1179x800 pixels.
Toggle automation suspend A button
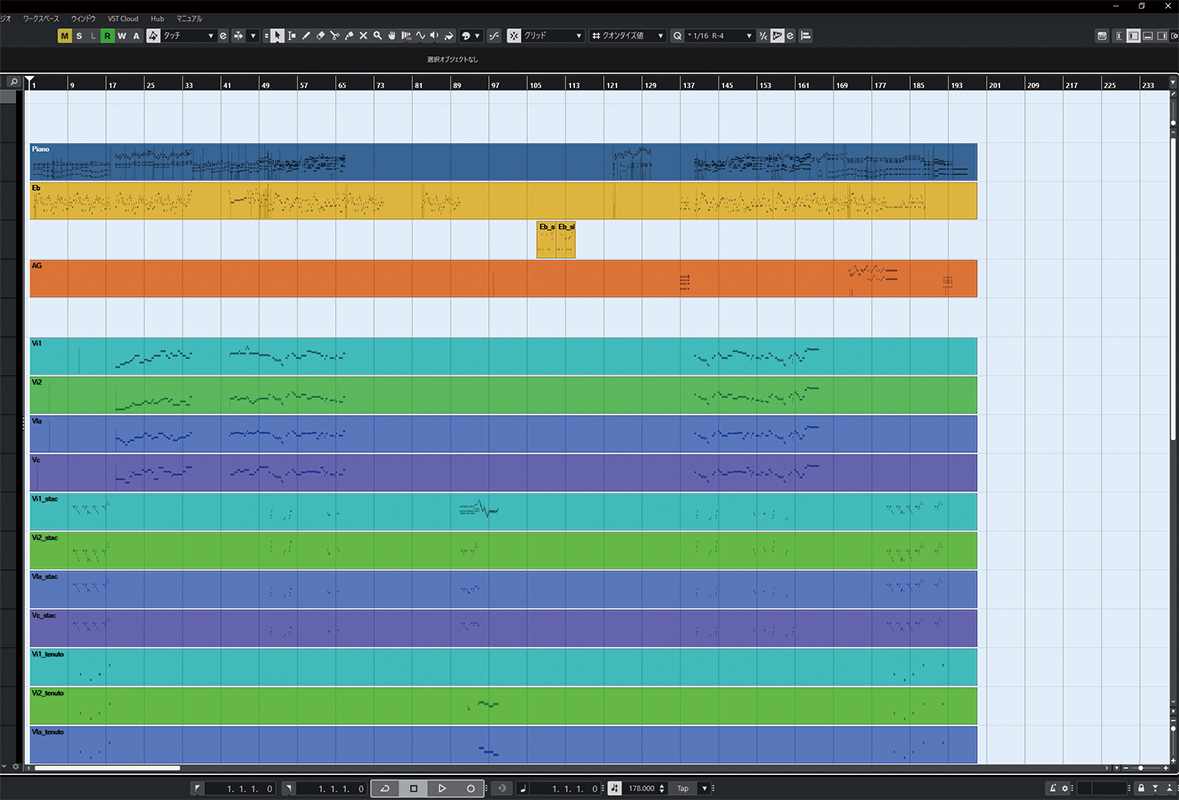pos(136,36)
